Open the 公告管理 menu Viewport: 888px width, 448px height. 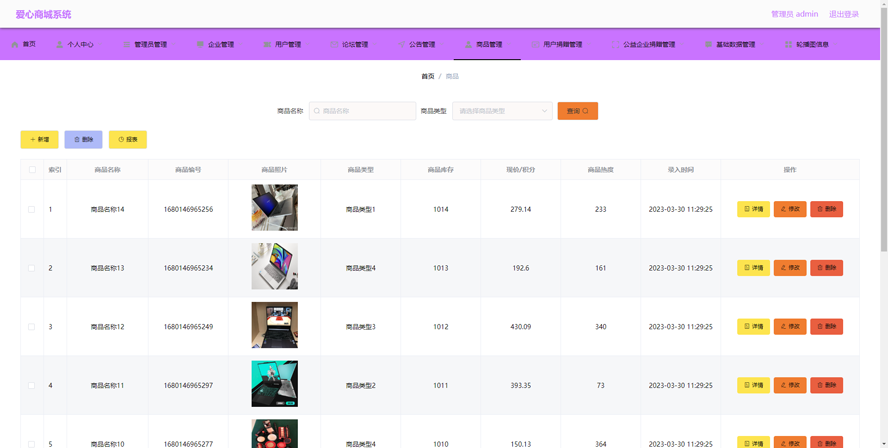tap(420, 44)
